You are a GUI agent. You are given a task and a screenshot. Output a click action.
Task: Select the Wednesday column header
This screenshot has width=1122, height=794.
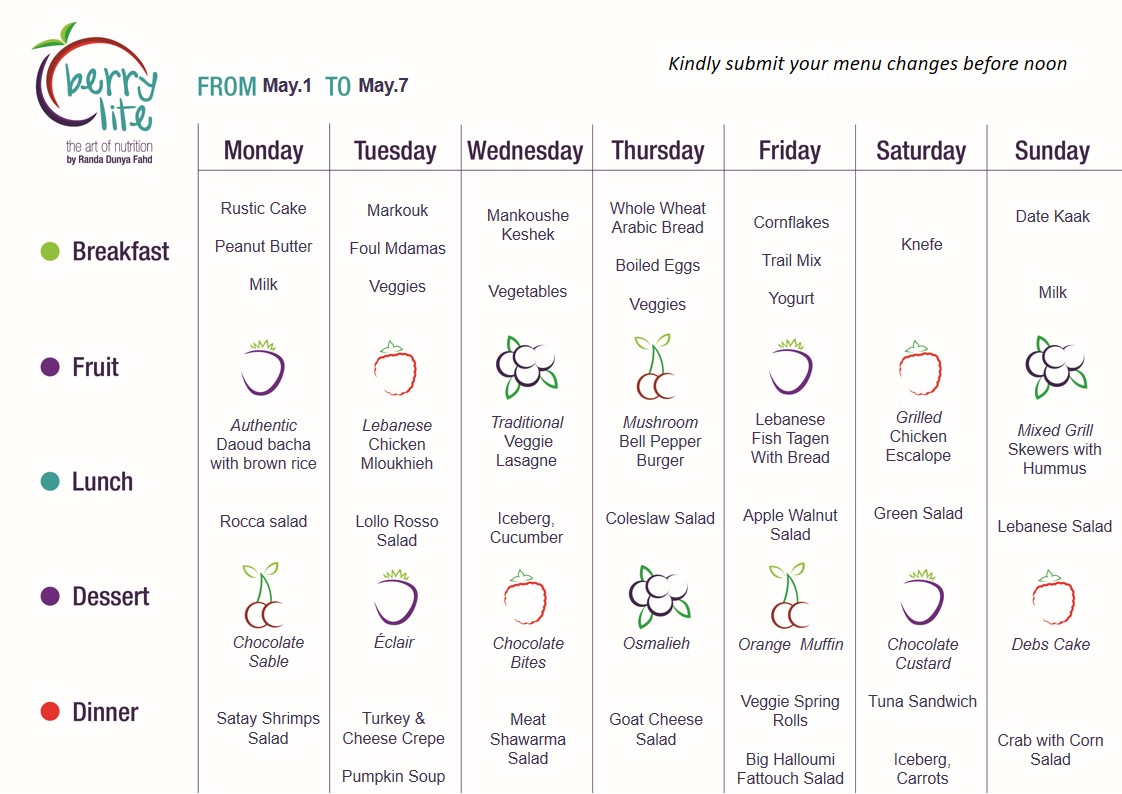pos(526,151)
